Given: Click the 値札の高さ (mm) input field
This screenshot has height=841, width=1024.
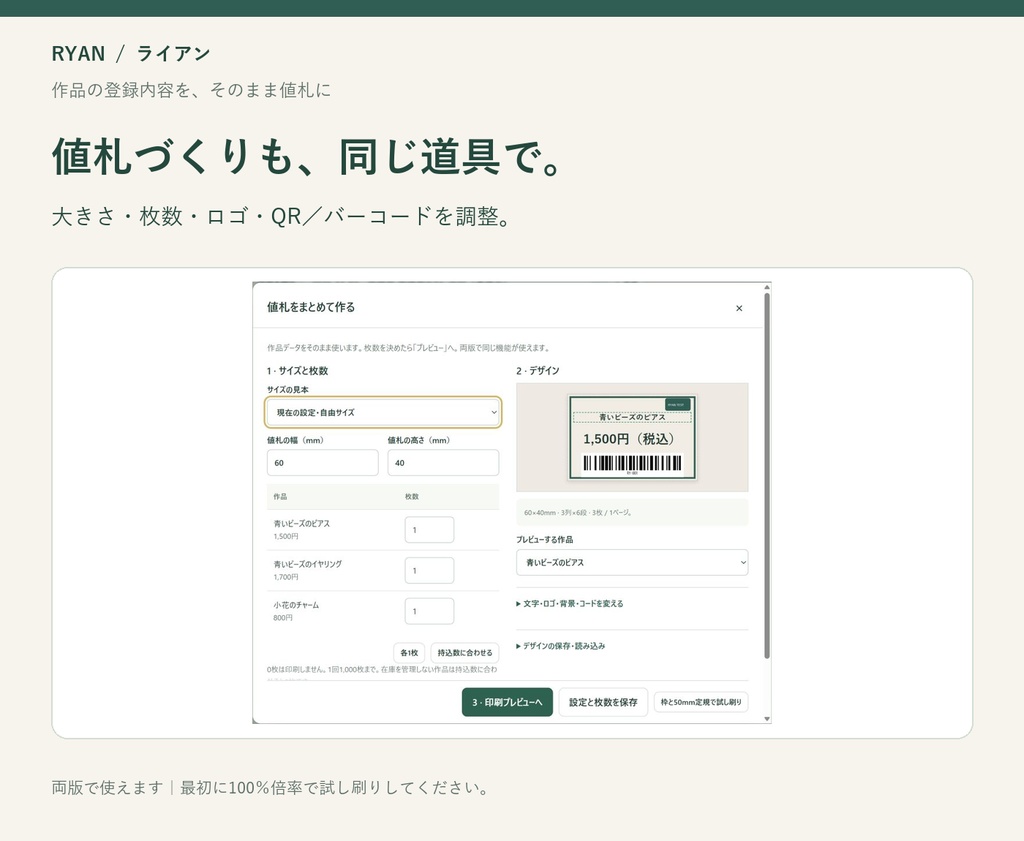Looking at the screenshot, I should point(443,462).
